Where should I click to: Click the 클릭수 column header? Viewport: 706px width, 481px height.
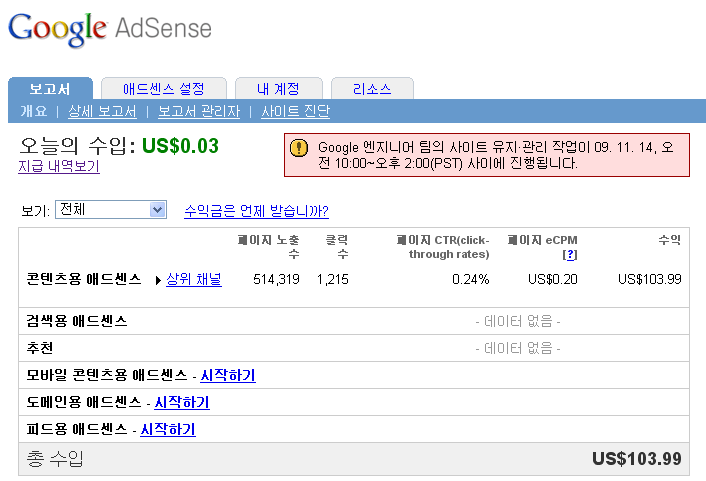(x=337, y=246)
